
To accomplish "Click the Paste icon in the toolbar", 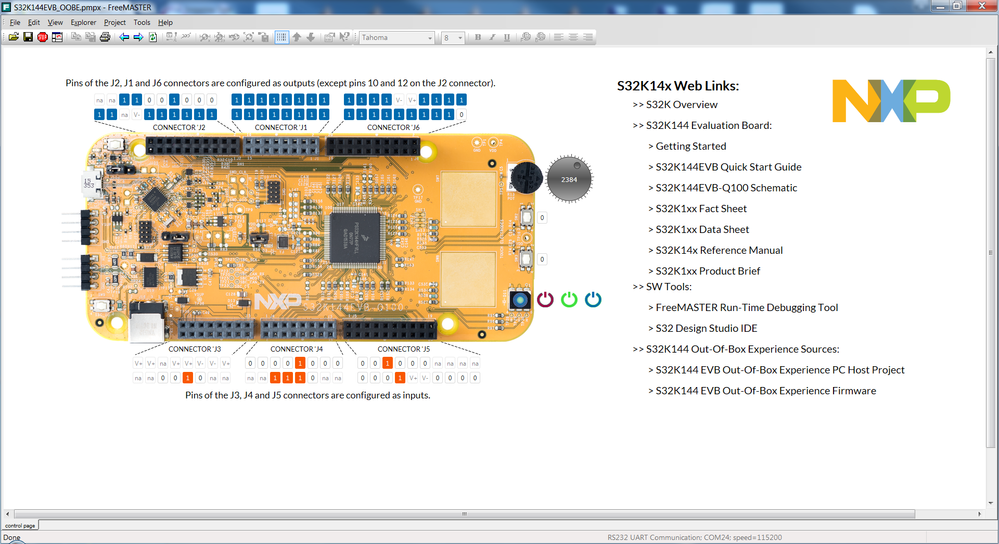I will click(90, 37).
